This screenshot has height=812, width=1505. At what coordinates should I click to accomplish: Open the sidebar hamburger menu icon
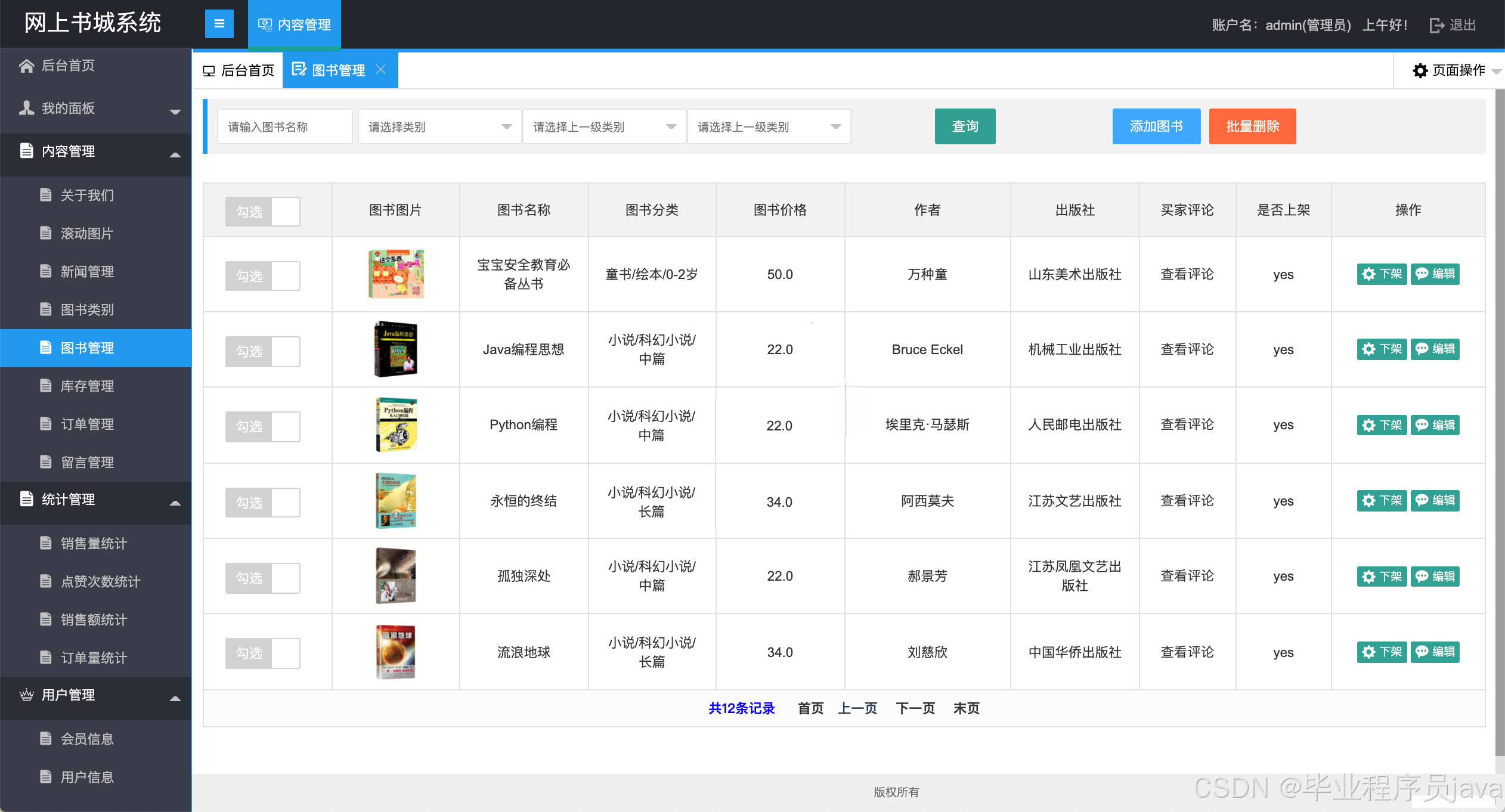pyautogui.click(x=219, y=24)
